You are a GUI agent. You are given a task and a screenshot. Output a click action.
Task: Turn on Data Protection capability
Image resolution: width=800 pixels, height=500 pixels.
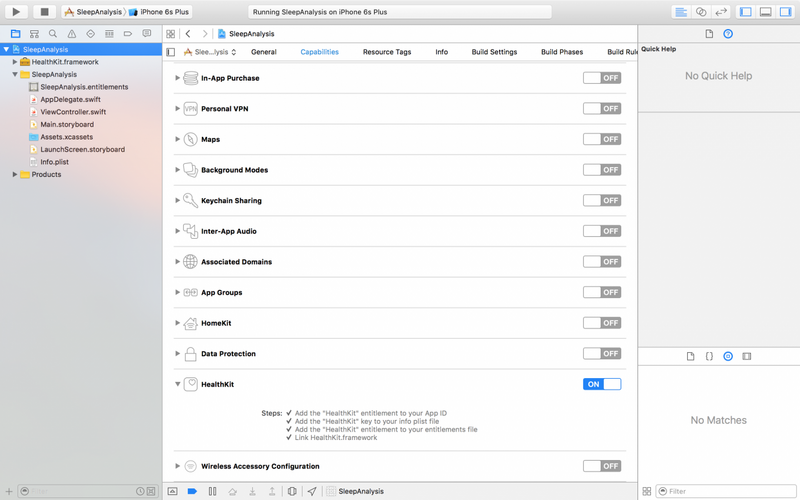tap(602, 354)
